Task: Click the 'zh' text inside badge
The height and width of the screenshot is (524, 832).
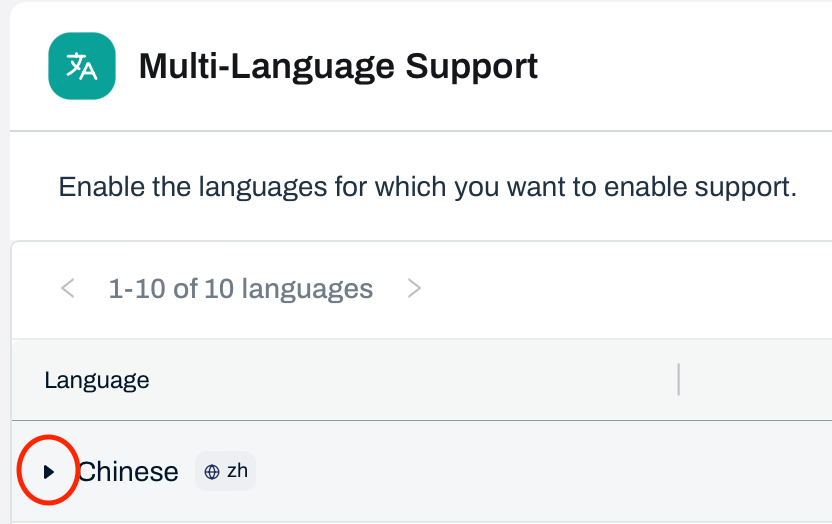Action: coord(237,471)
